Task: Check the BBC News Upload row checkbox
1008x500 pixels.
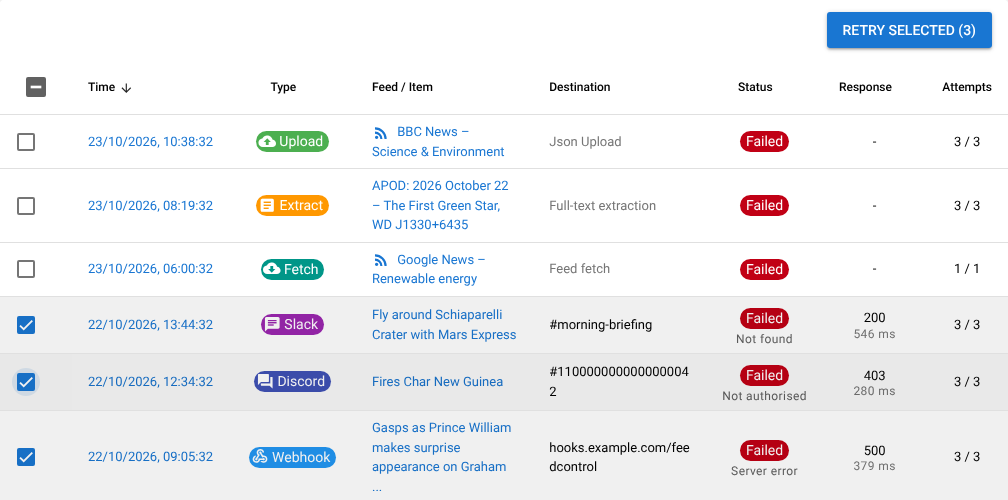Action: pyautogui.click(x=26, y=142)
